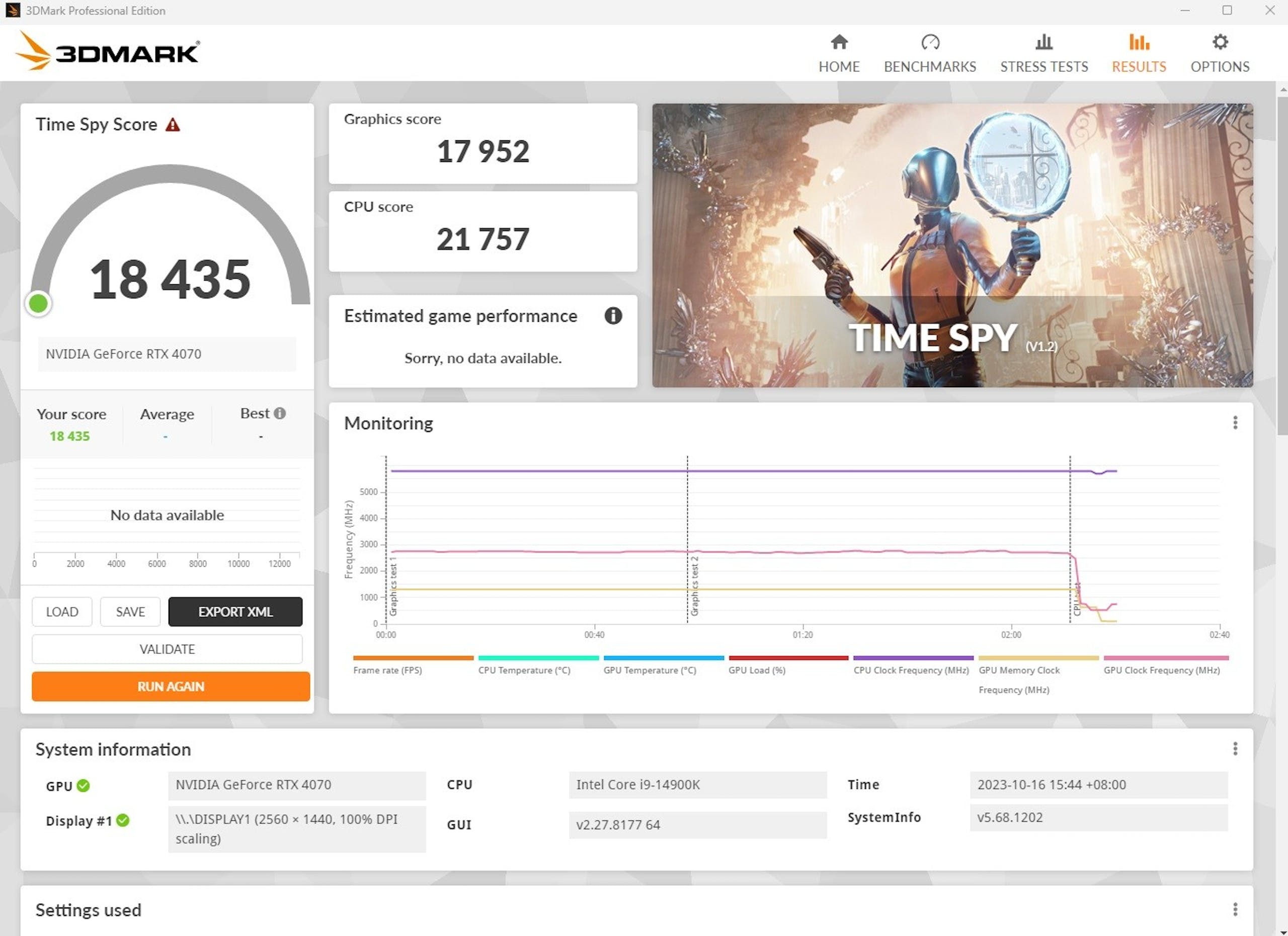
Task: Toggle GPU Temperature (°C) legend series
Action: click(x=650, y=670)
